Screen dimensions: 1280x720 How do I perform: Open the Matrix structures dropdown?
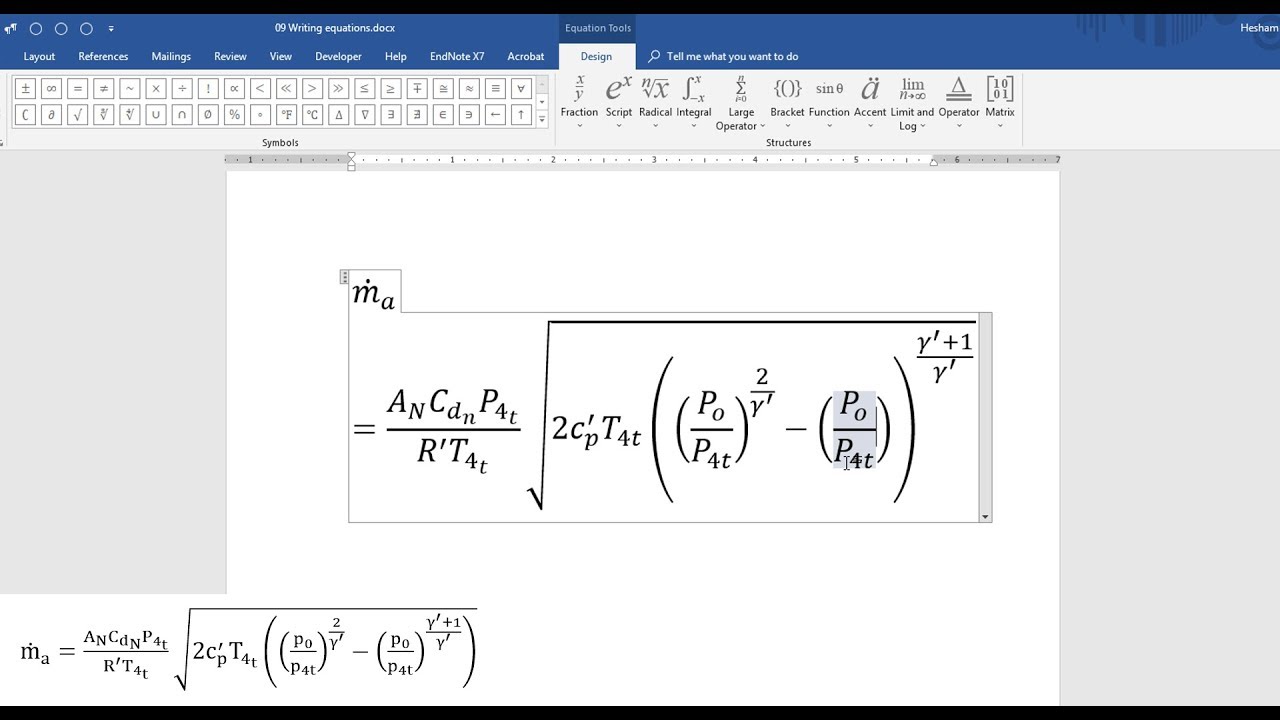pos(1000,102)
